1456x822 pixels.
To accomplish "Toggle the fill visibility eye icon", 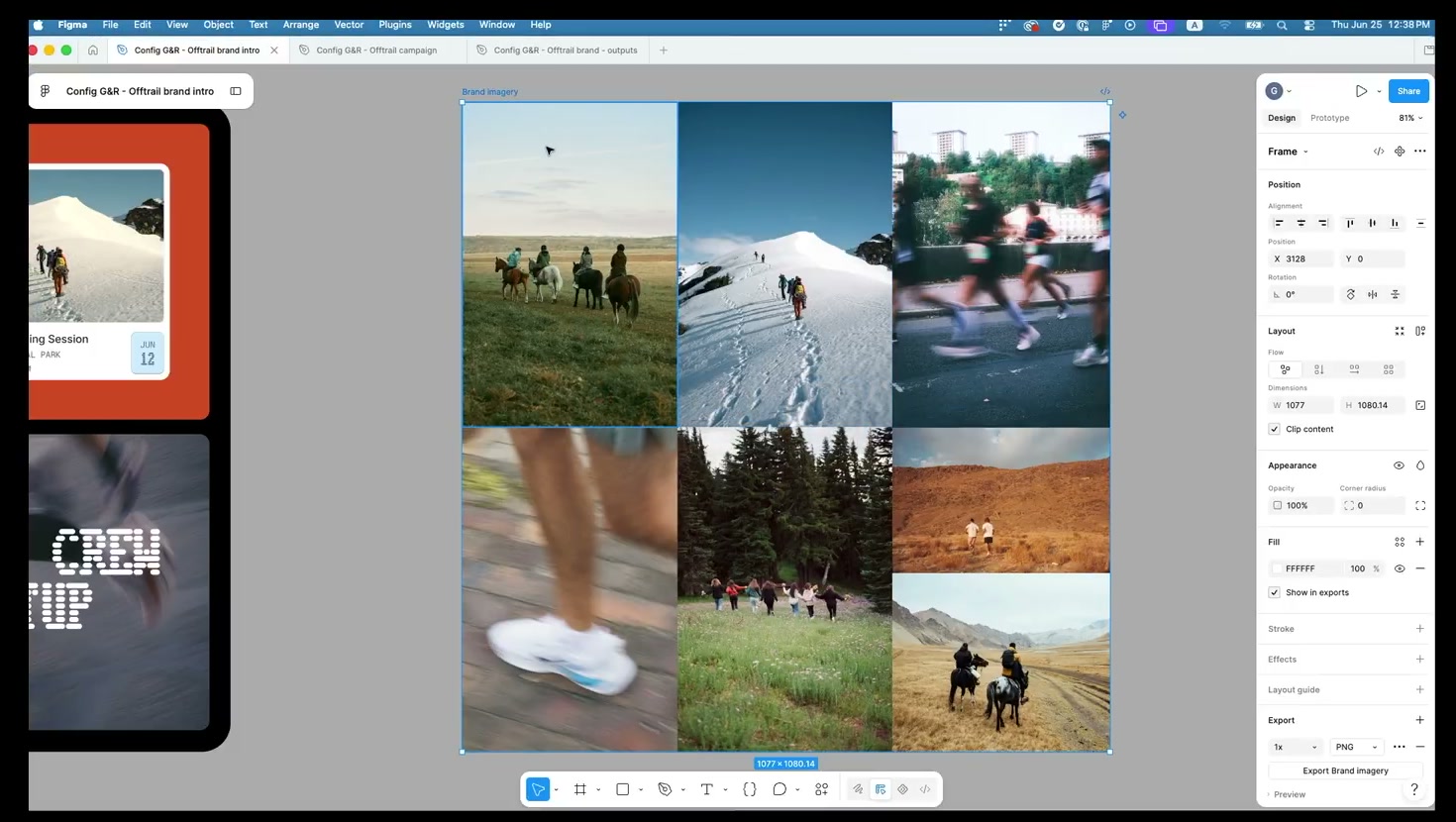I will pyautogui.click(x=1400, y=568).
